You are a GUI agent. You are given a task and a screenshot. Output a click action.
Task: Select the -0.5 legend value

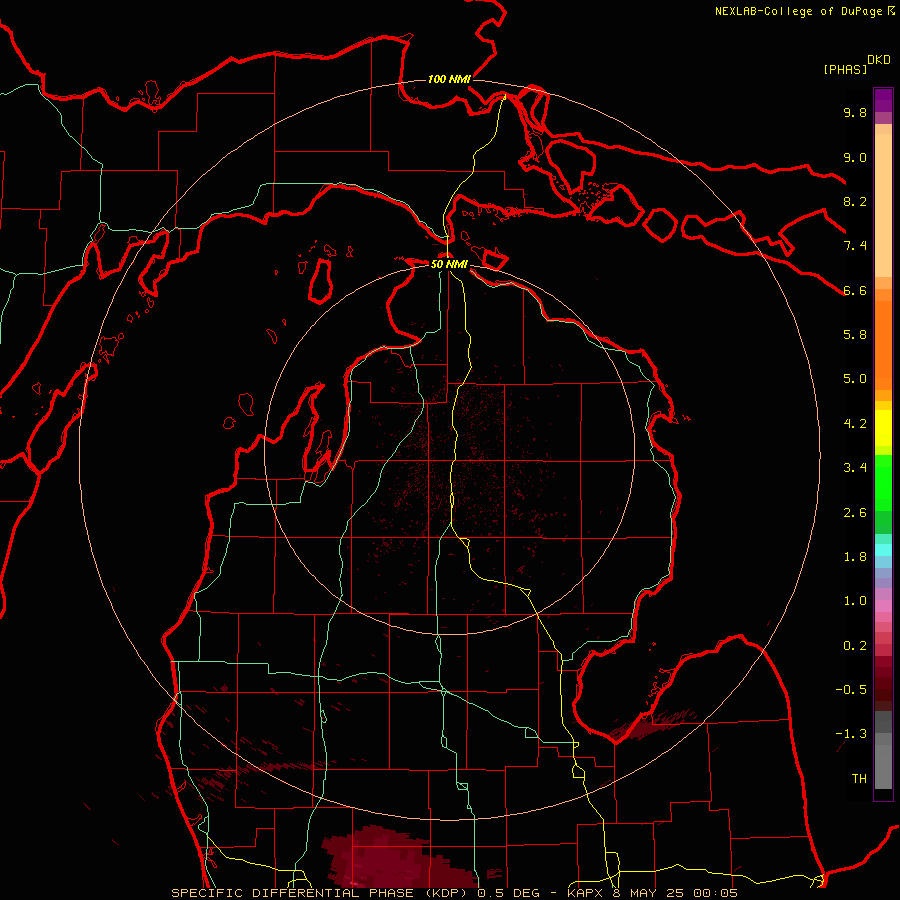tap(851, 690)
